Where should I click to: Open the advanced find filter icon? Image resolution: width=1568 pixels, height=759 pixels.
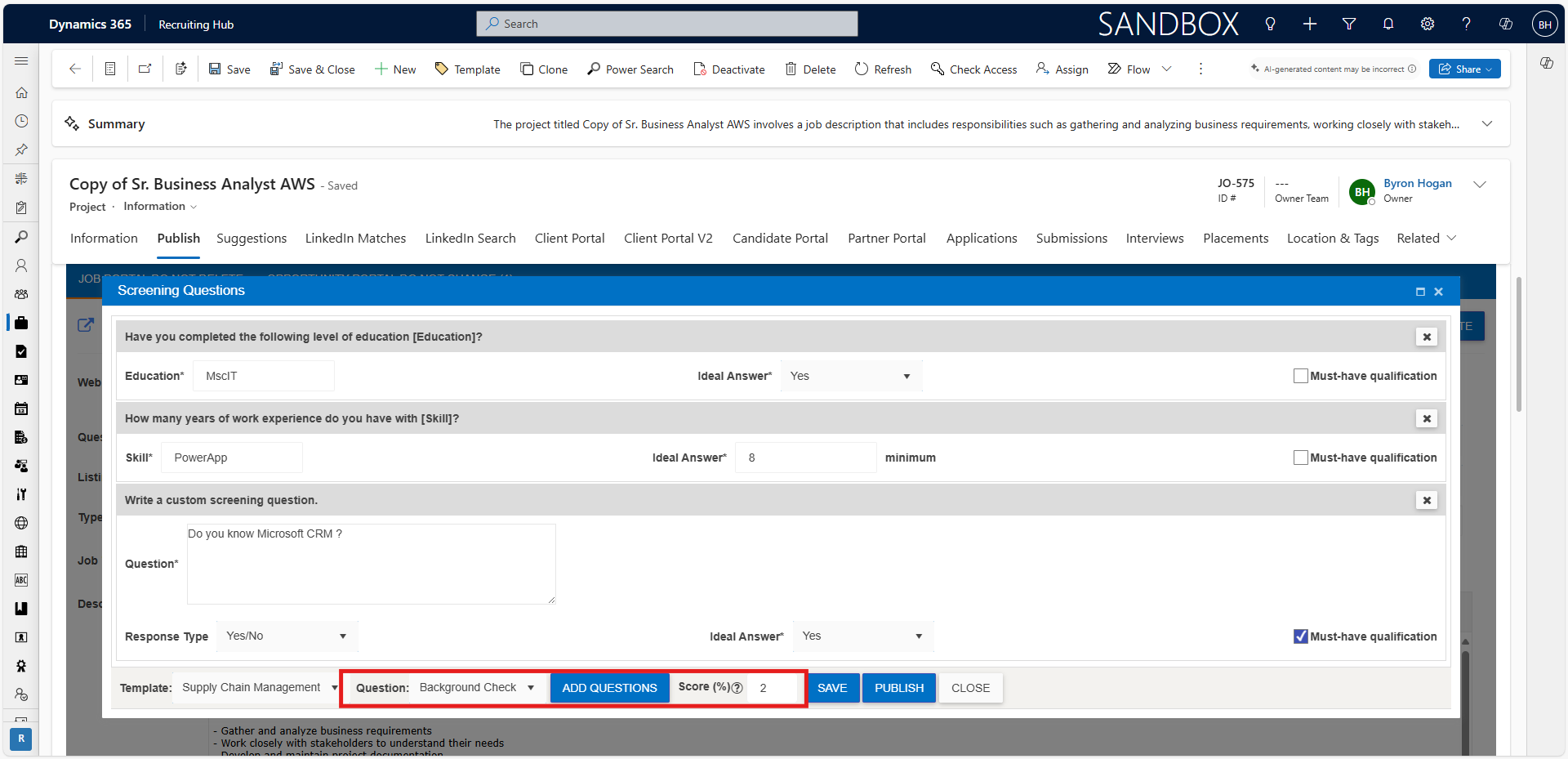tap(1349, 24)
